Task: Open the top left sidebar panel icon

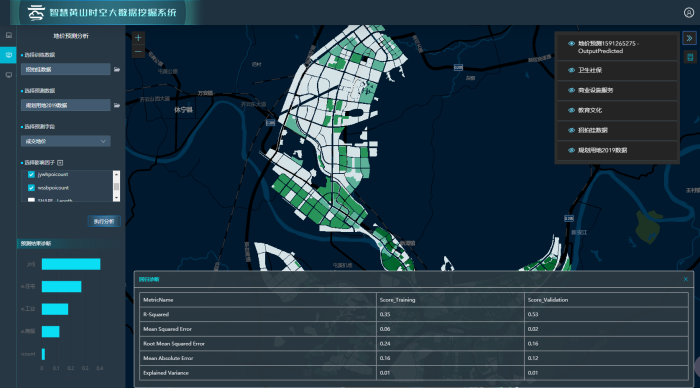Action: point(8,35)
